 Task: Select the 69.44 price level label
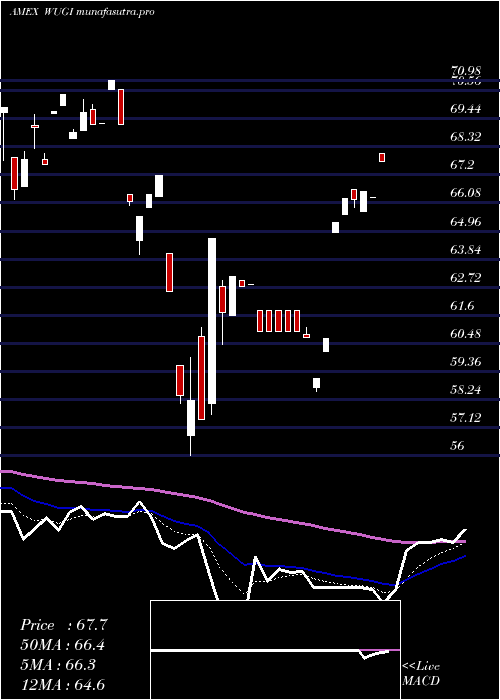click(466, 108)
